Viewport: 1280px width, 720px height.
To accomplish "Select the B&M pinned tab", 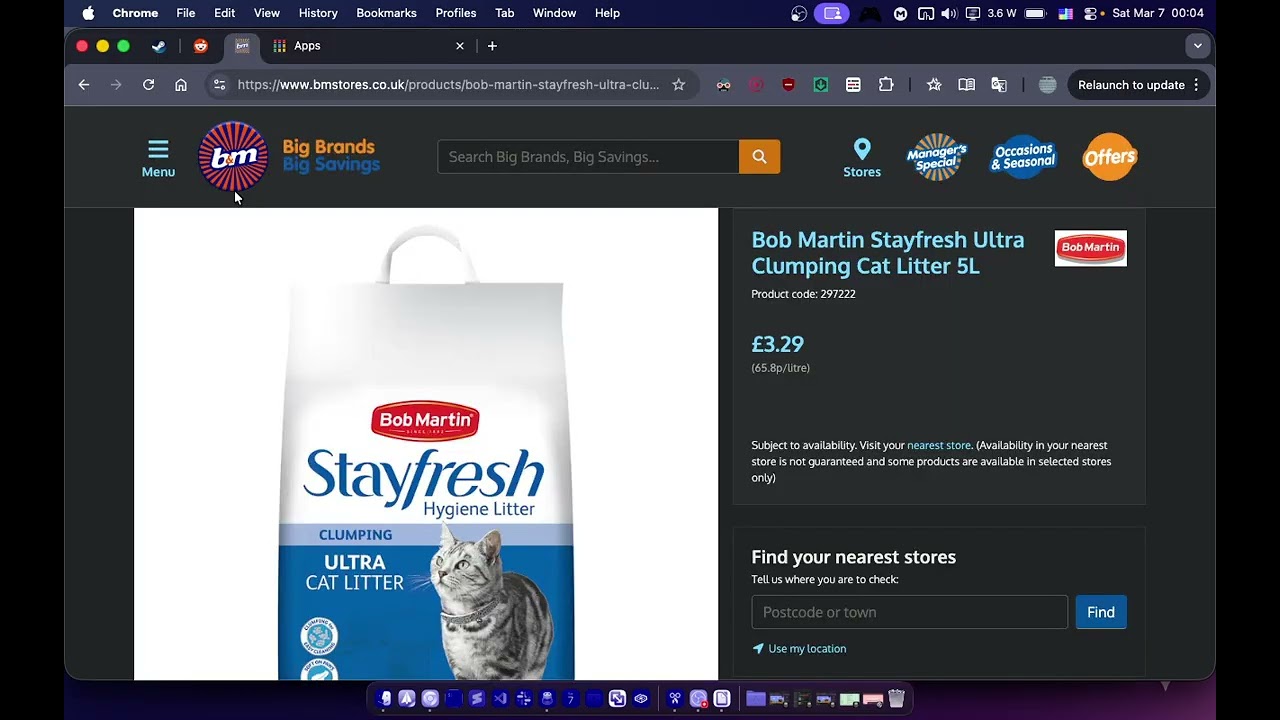I will click(x=242, y=46).
